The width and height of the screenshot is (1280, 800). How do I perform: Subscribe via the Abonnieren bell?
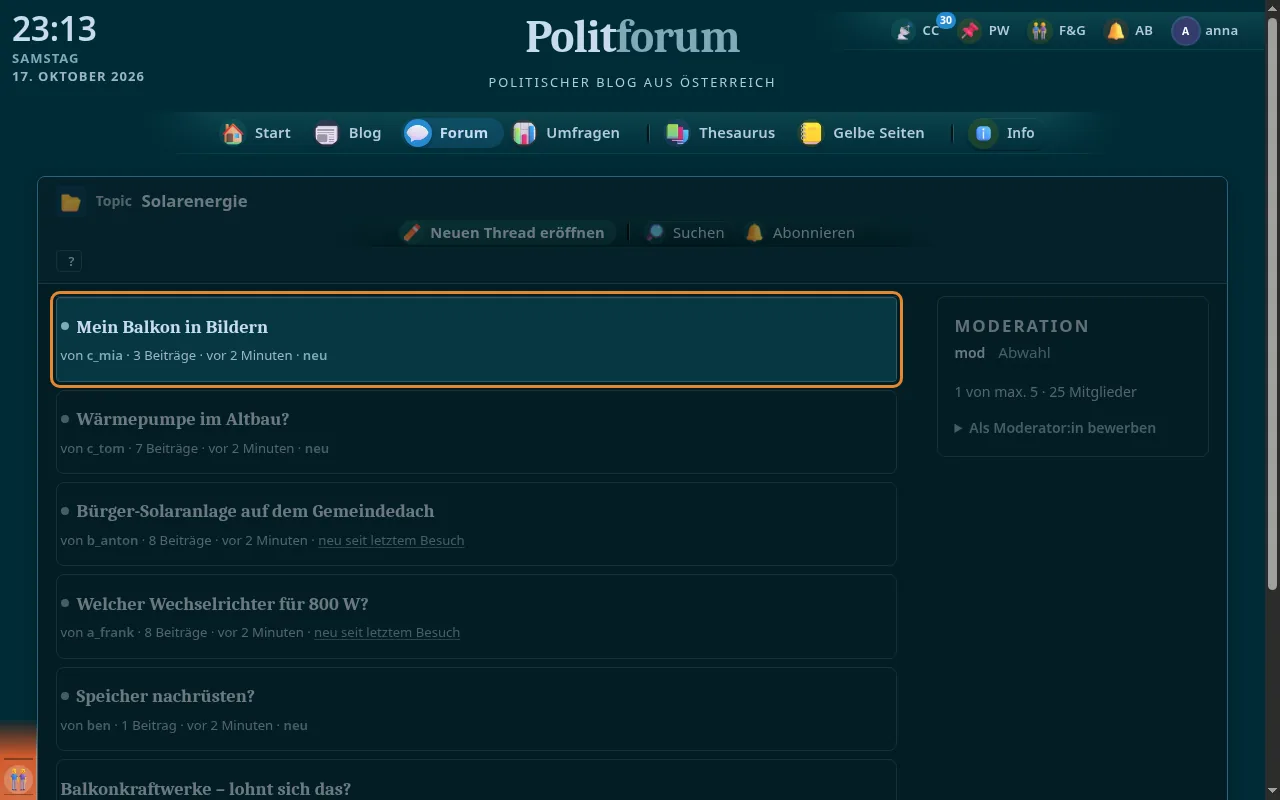pyautogui.click(x=800, y=233)
